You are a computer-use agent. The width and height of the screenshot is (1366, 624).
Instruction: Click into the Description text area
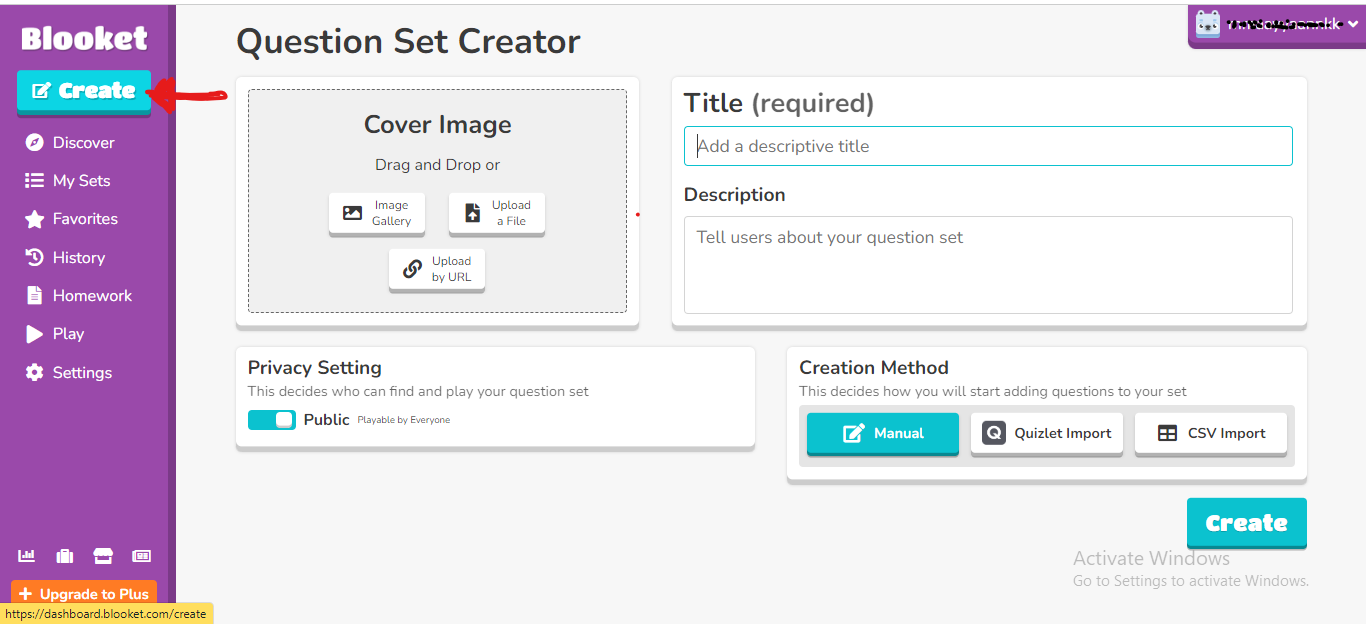point(988,265)
